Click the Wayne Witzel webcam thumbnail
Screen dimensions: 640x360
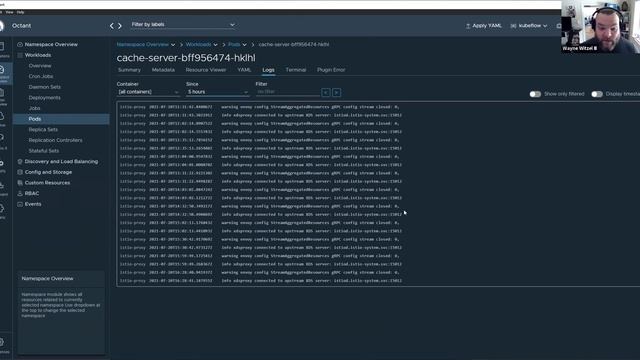[600, 27]
